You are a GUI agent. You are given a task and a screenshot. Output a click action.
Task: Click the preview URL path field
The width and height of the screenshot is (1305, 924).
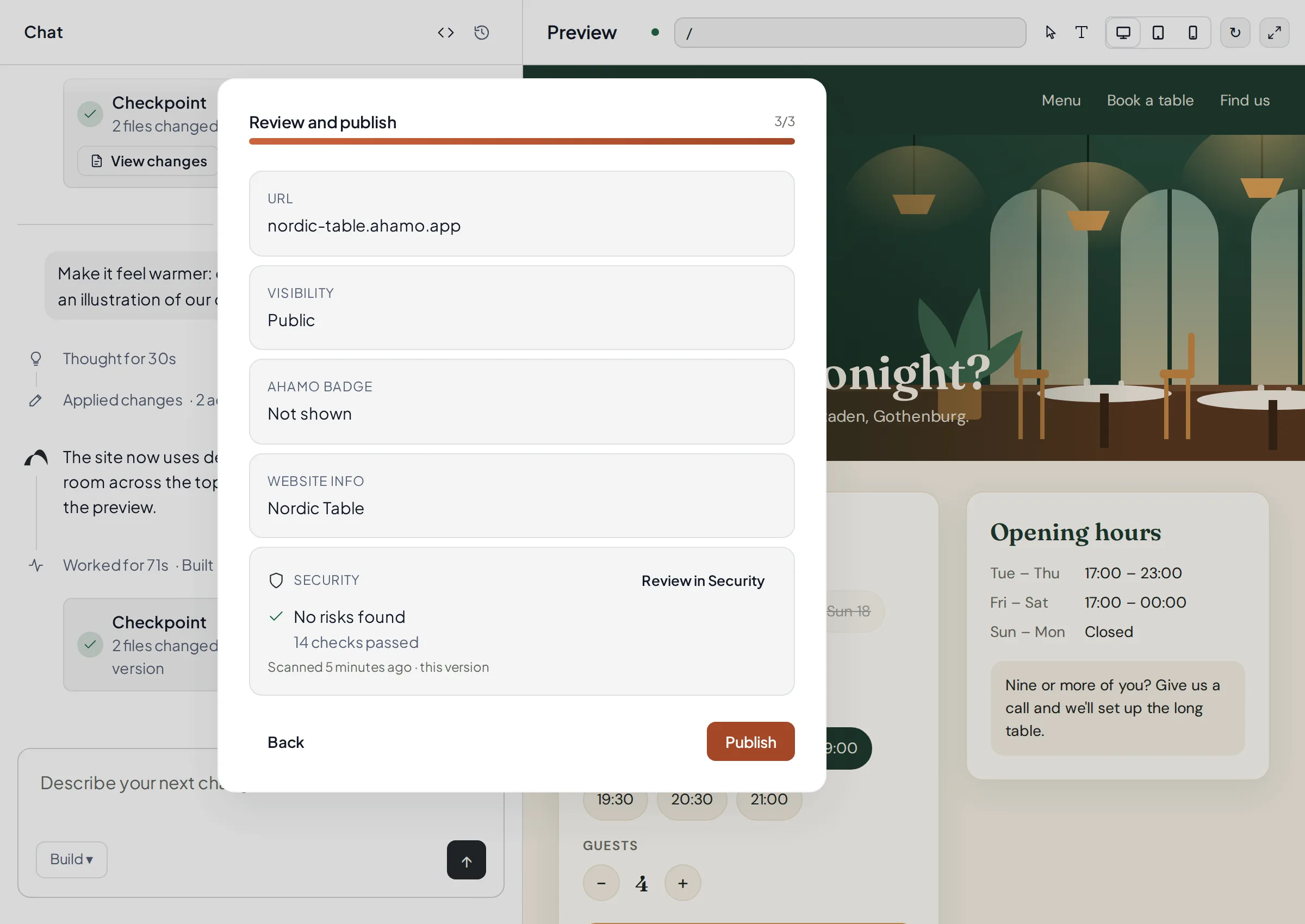click(x=850, y=33)
